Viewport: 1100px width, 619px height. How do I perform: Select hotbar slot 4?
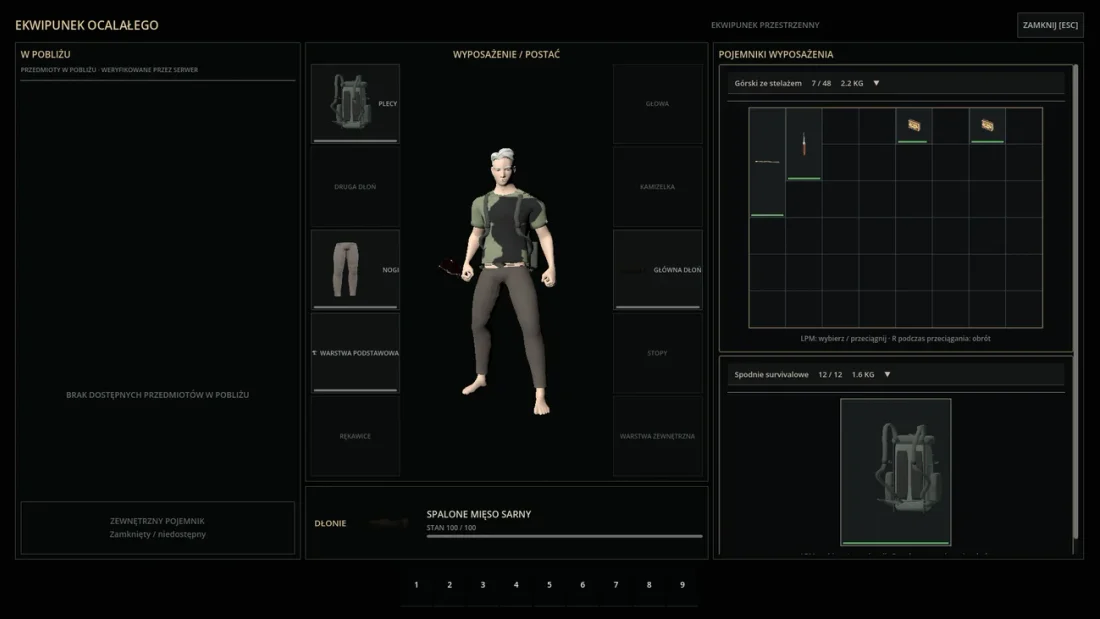pos(516,585)
